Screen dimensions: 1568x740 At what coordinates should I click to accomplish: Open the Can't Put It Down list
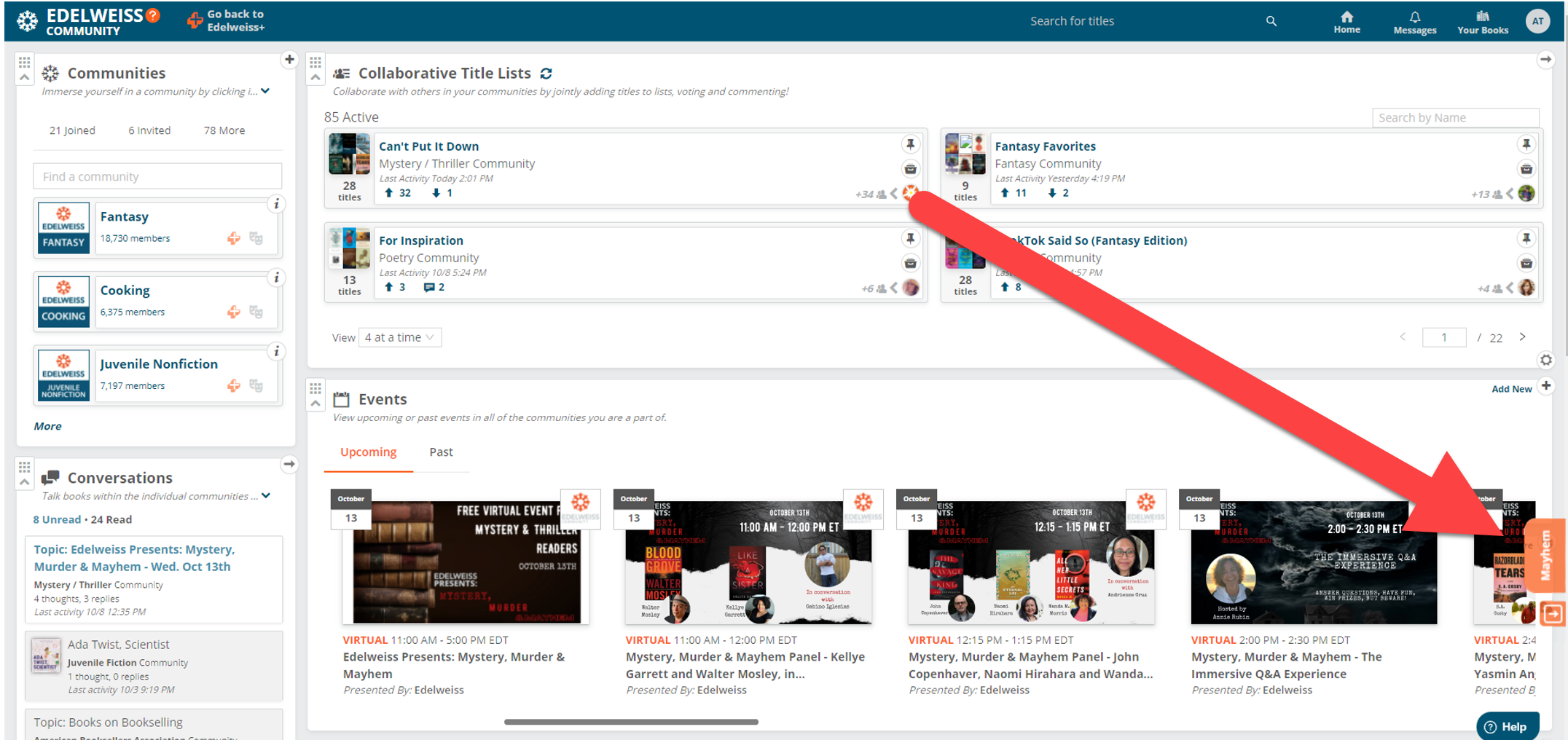coord(428,146)
